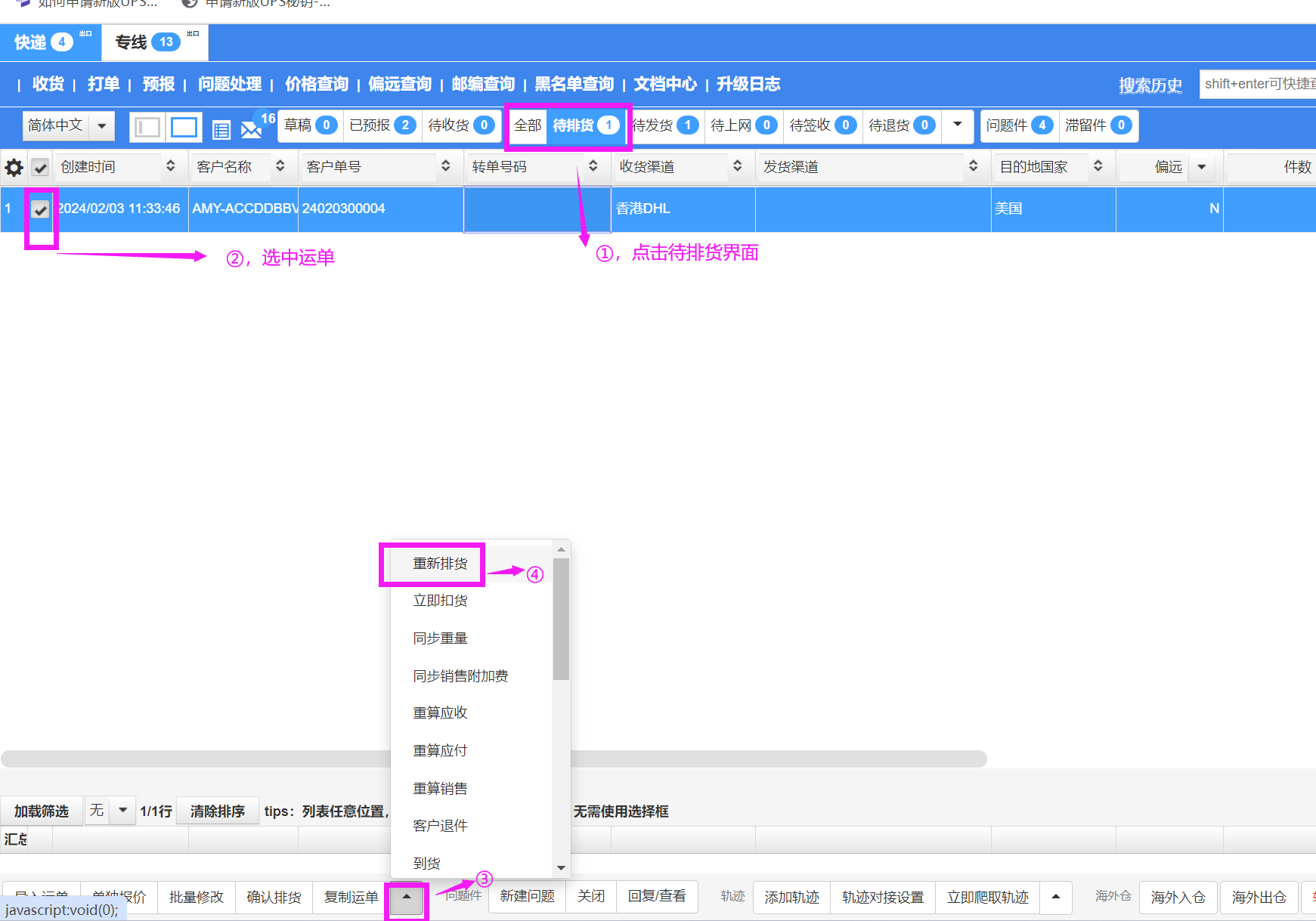The height and width of the screenshot is (921, 1316).
Task: Click the 确认排货 button
Action: [274, 898]
